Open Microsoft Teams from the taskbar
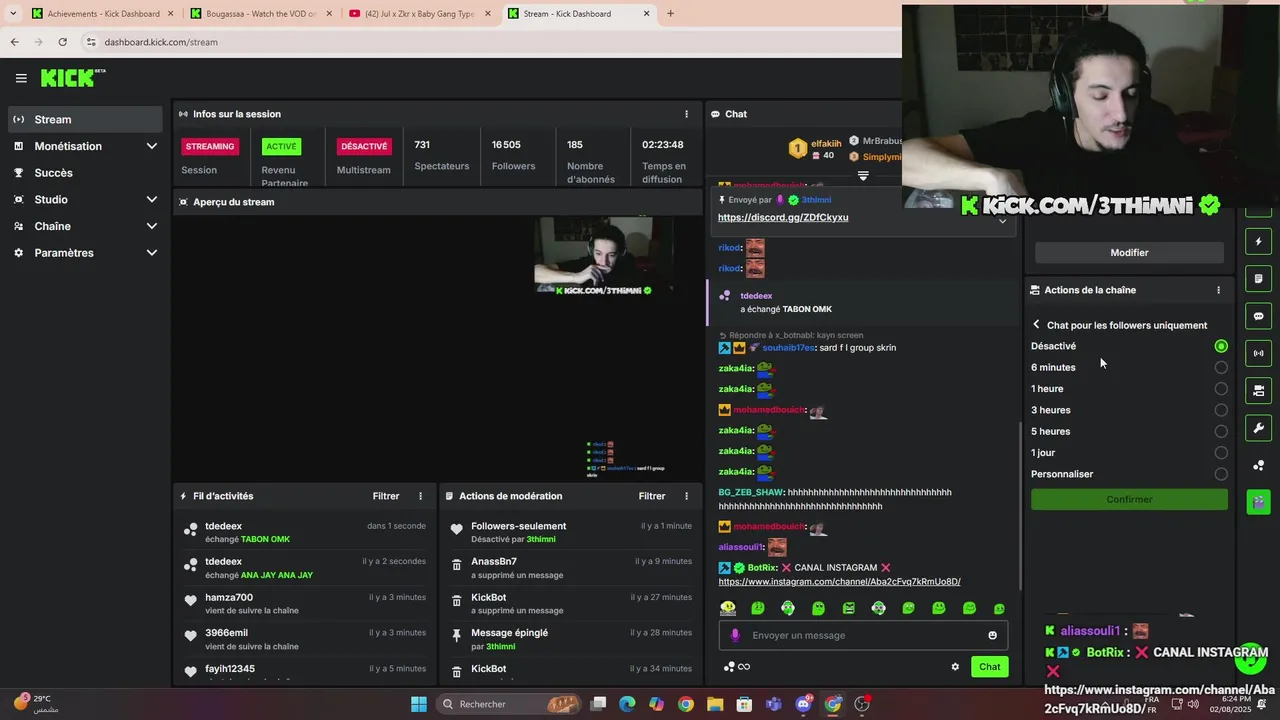This screenshot has height=720, width=1280. tap(773, 704)
